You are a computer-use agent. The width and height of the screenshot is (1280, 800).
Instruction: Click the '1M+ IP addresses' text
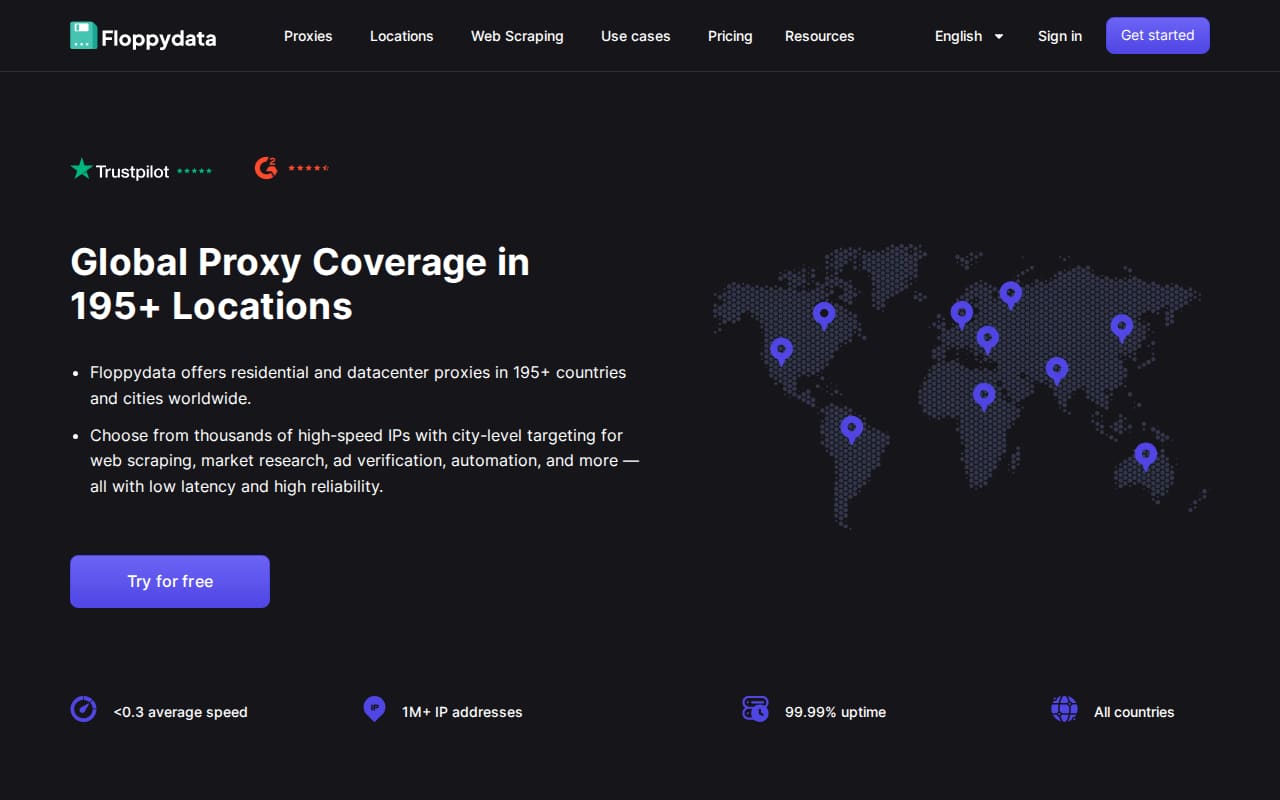pos(462,712)
